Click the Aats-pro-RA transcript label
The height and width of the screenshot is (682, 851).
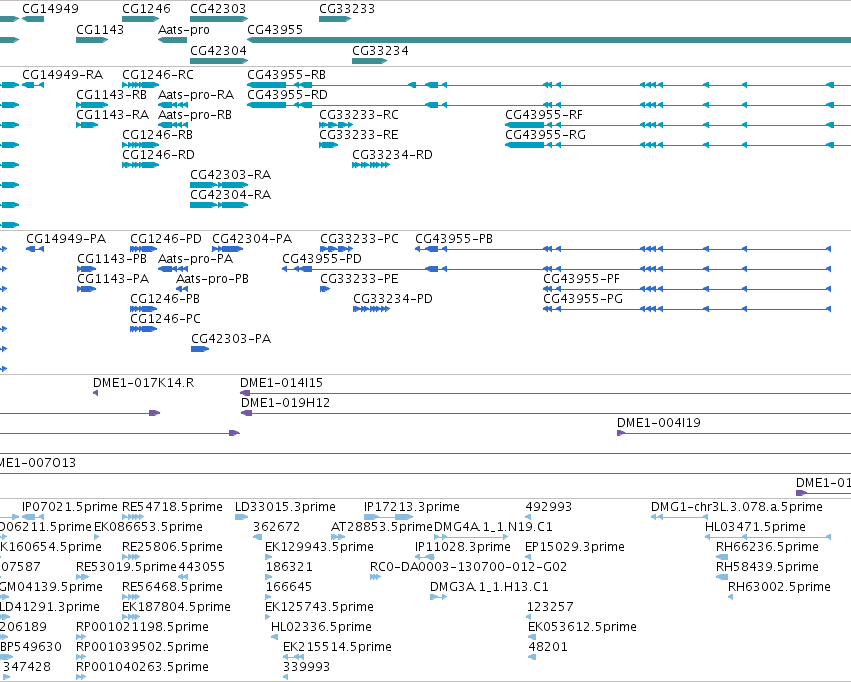click(x=196, y=94)
